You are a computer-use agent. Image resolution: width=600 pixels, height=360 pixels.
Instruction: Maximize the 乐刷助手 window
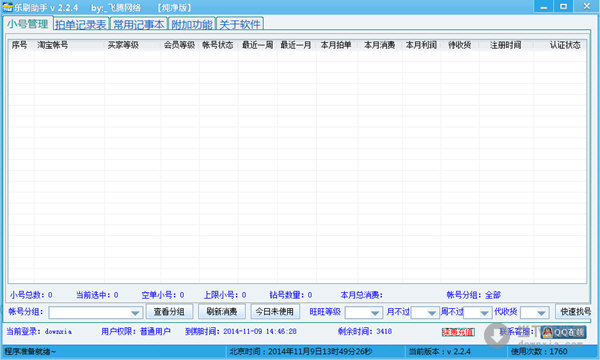coord(563,7)
